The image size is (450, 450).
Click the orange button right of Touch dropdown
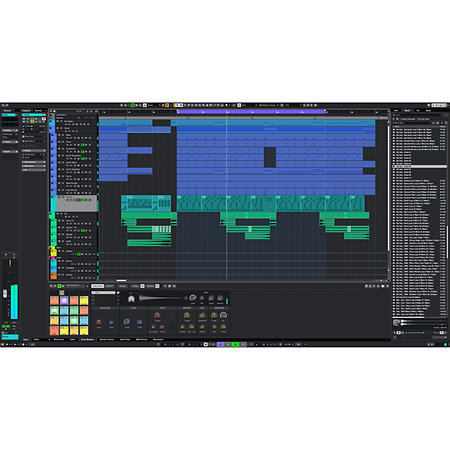tap(167, 105)
